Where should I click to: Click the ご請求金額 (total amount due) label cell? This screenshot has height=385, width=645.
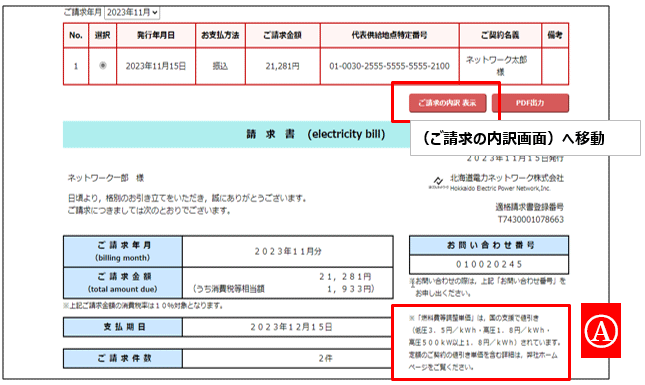[123, 283]
